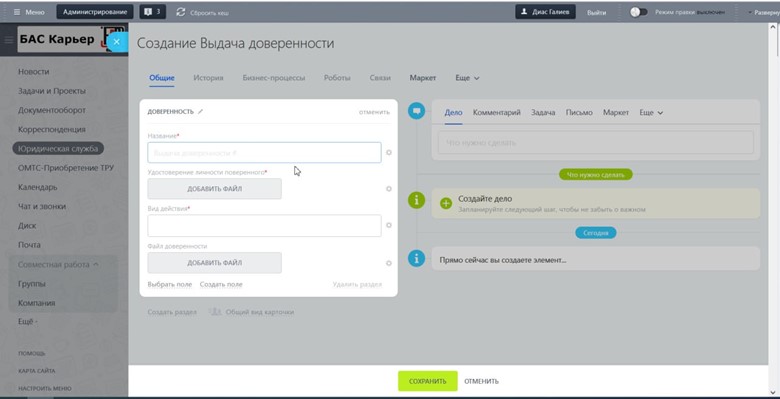
Task: Click Создать поле link
Action: tap(221, 285)
